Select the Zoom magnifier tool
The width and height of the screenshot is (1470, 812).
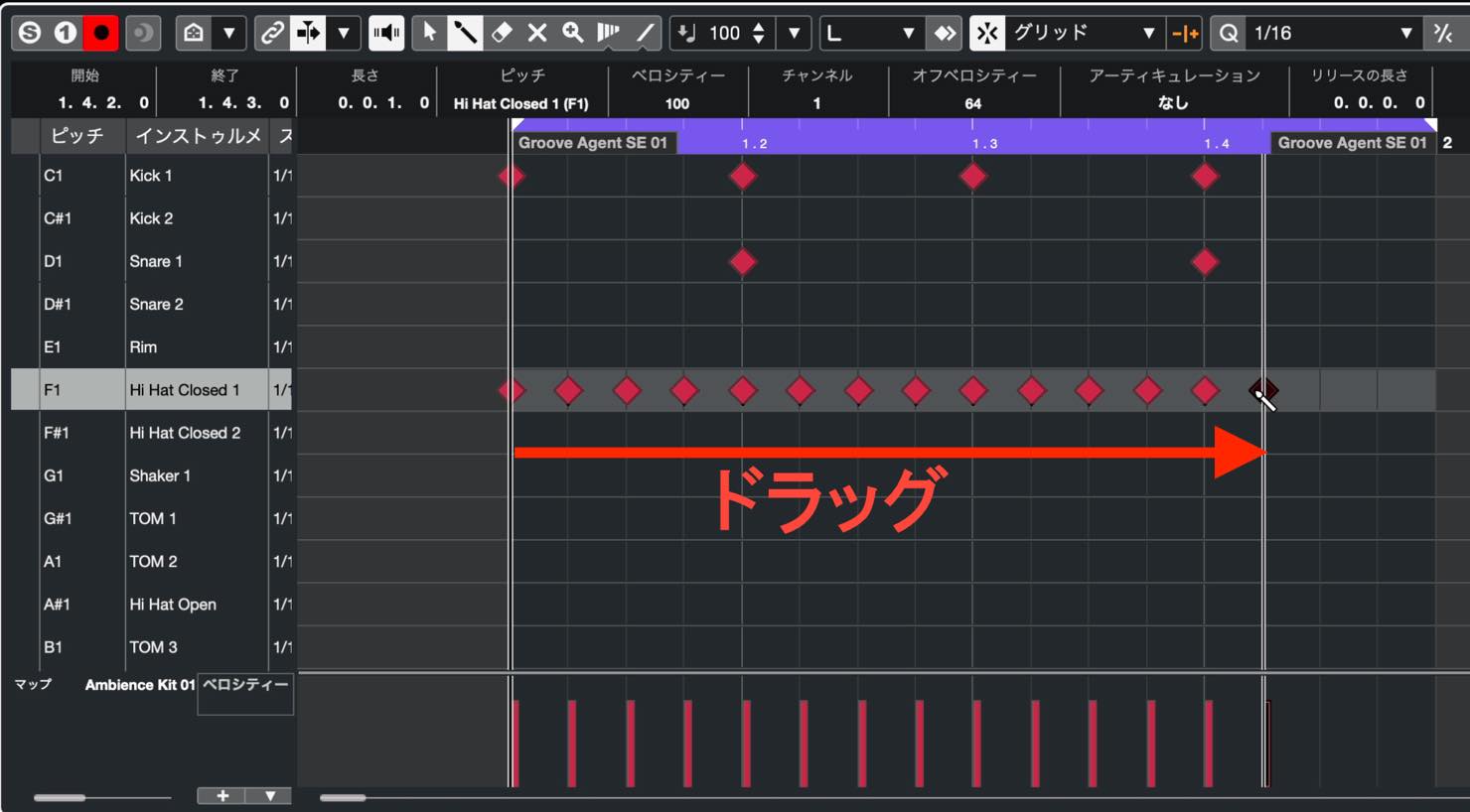(x=573, y=33)
